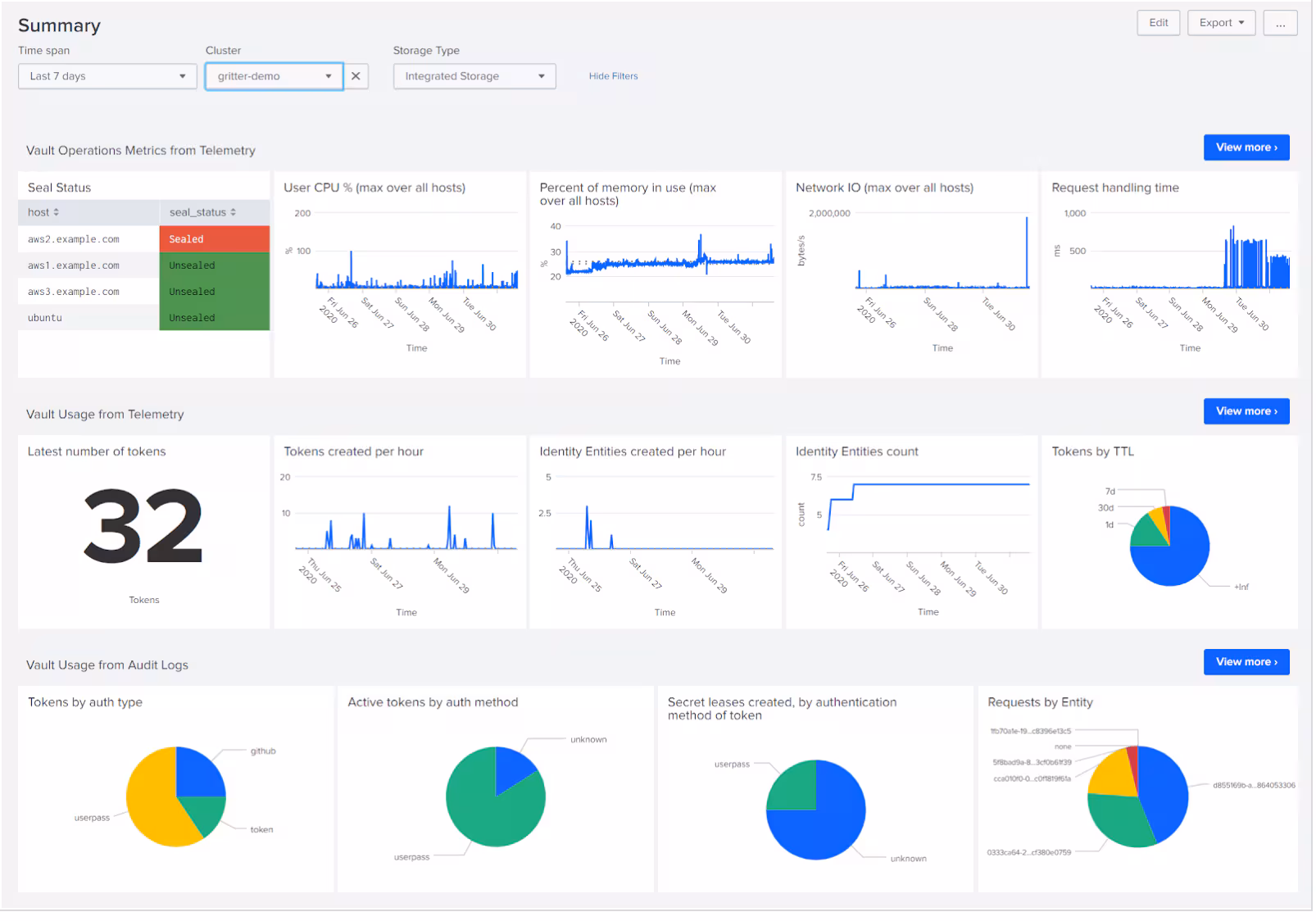View more Vault Usage from Audit Logs
This screenshot has height=921, width=1316.
(1246, 662)
